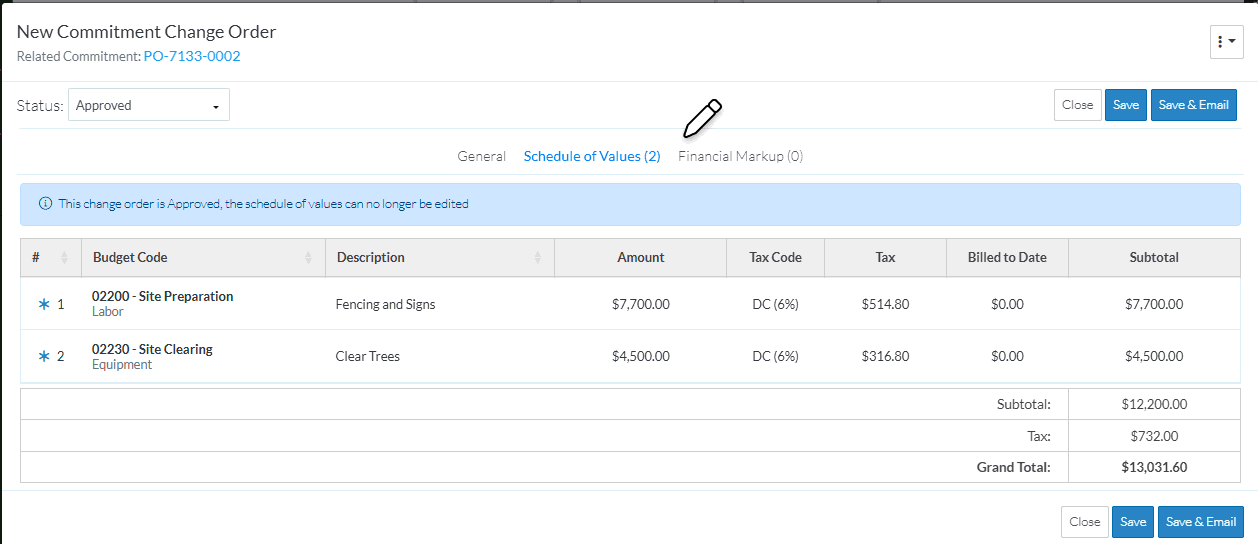Screen dimensions: 1258x544
Task: Select the 02200 - Site Preparation budget code
Action: pos(162,296)
